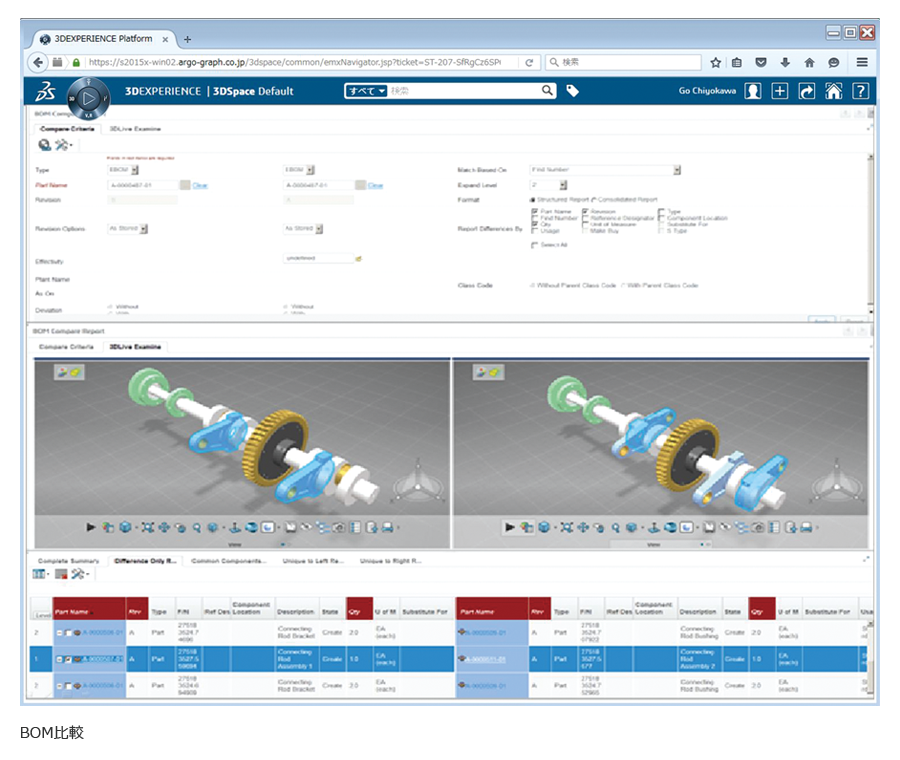Click the vertical scrollbar of criteria panel

tap(870, 230)
